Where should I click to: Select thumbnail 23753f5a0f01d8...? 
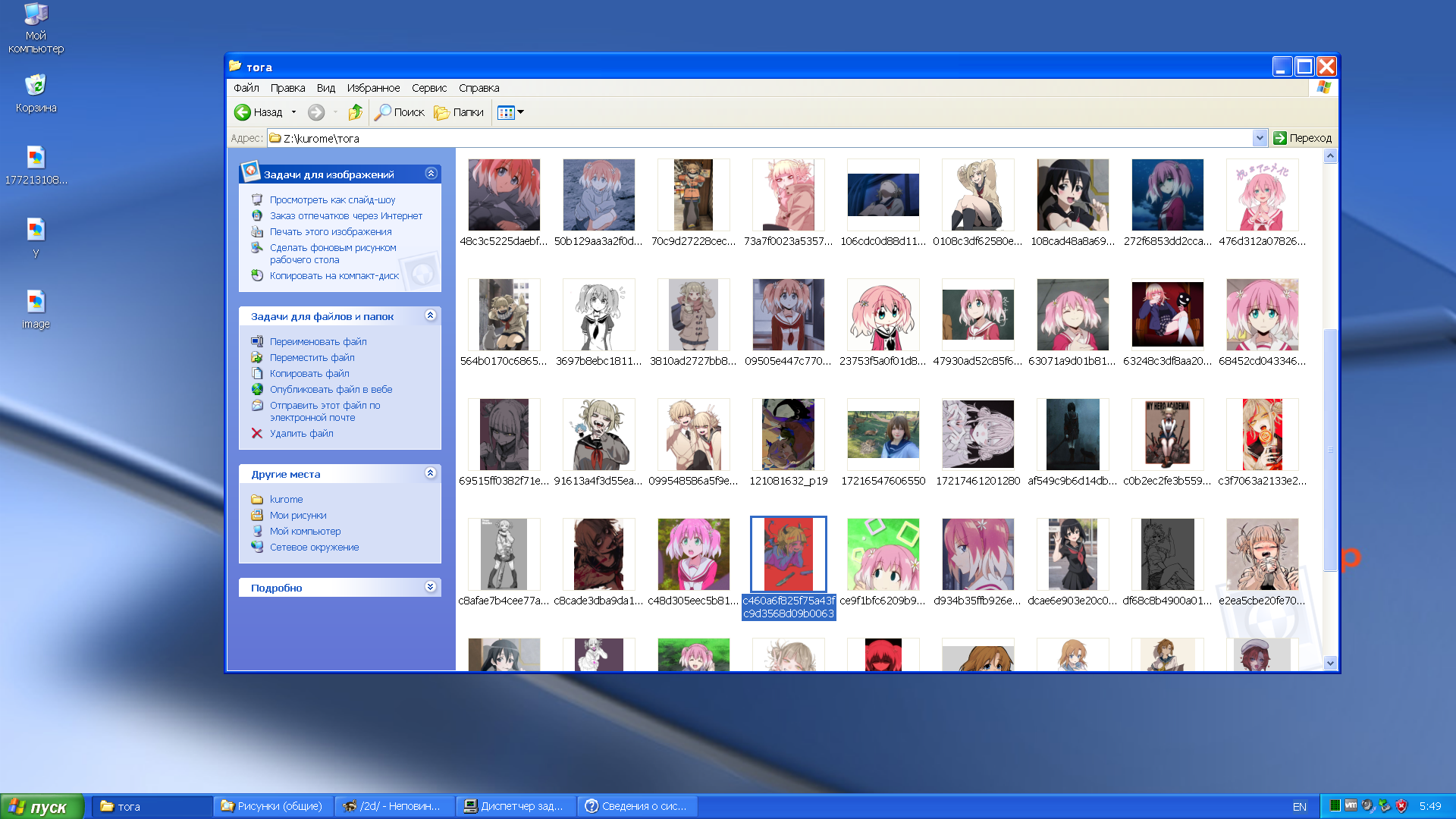(x=883, y=315)
